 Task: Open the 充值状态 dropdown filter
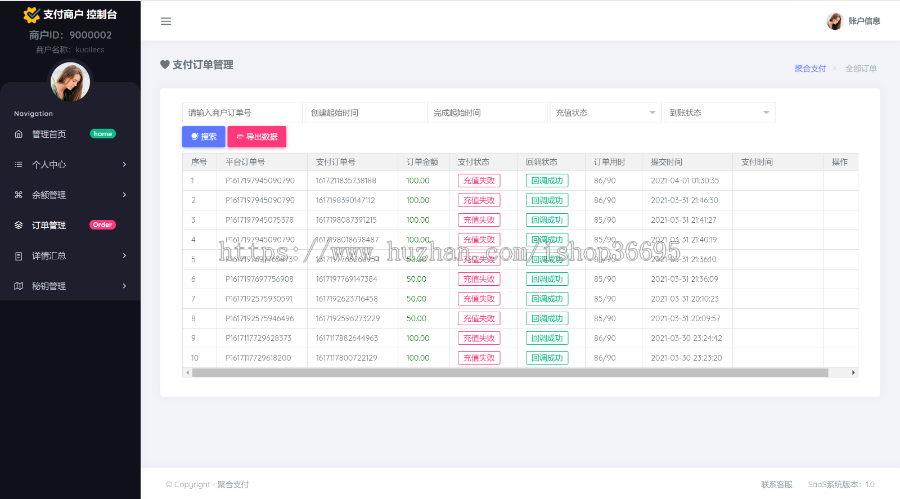point(604,113)
